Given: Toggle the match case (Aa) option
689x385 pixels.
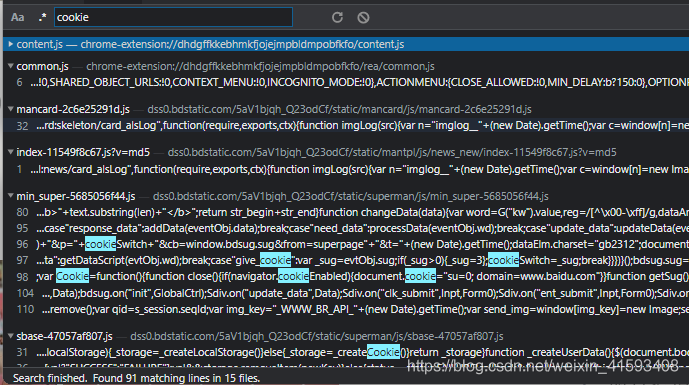Looking at the screenshot, I should (17, 18).
